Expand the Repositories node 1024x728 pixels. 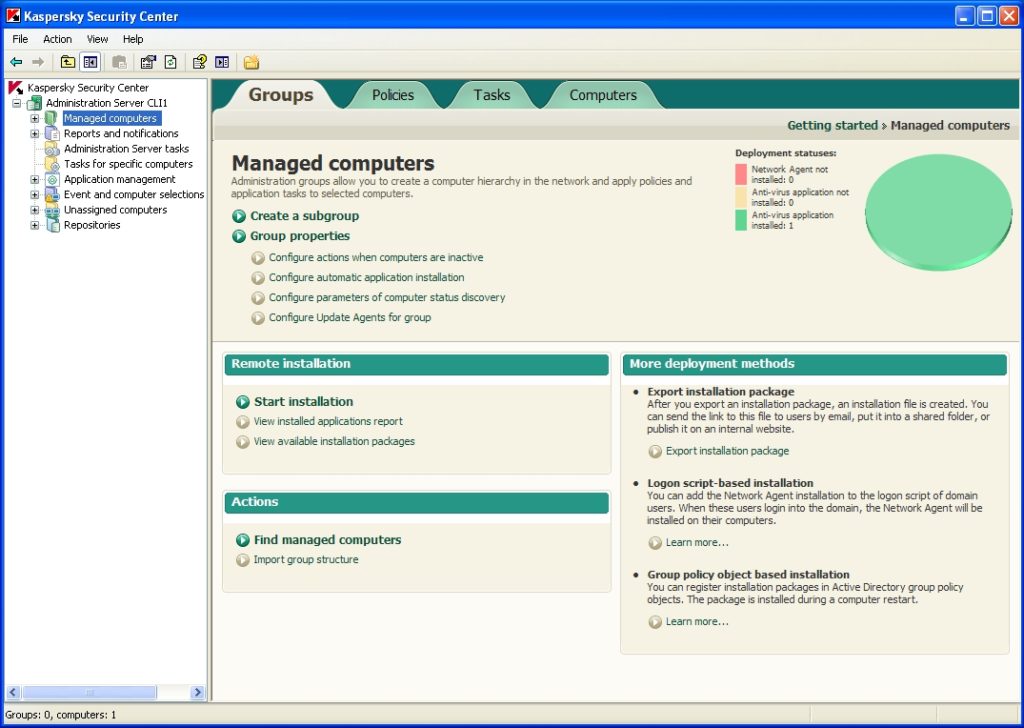pyautogui.click(x=35, y=225)
